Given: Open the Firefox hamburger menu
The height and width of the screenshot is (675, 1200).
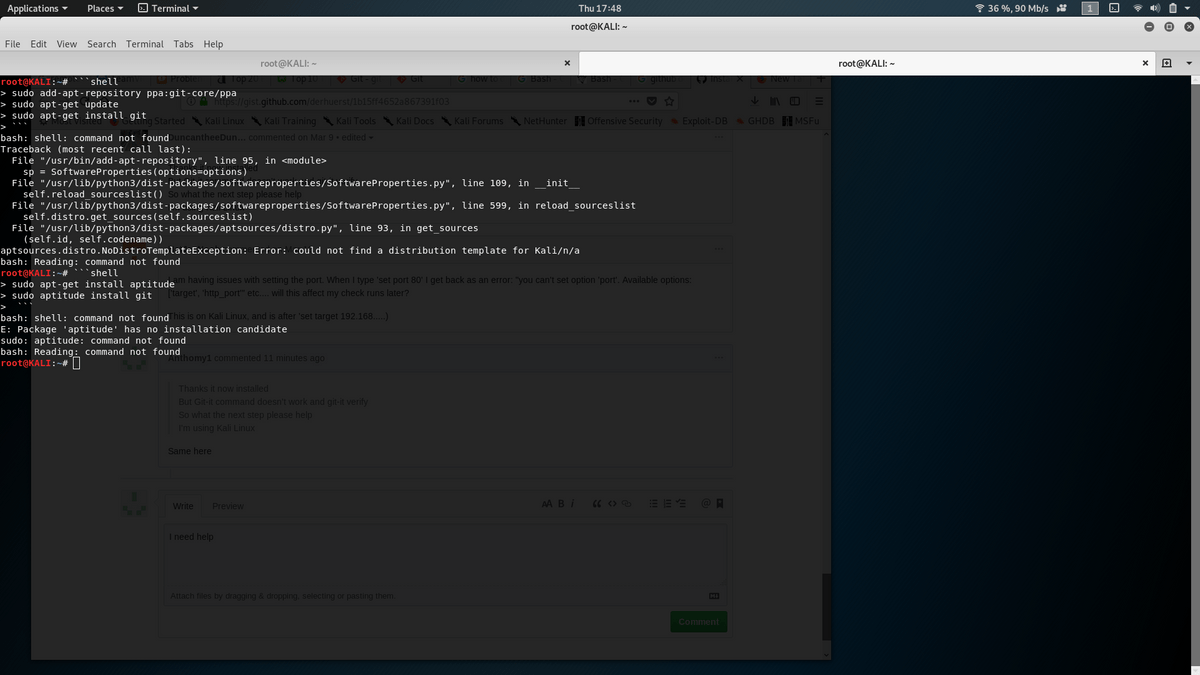Looking at the screenshot, I should click(x=818, y=101).
